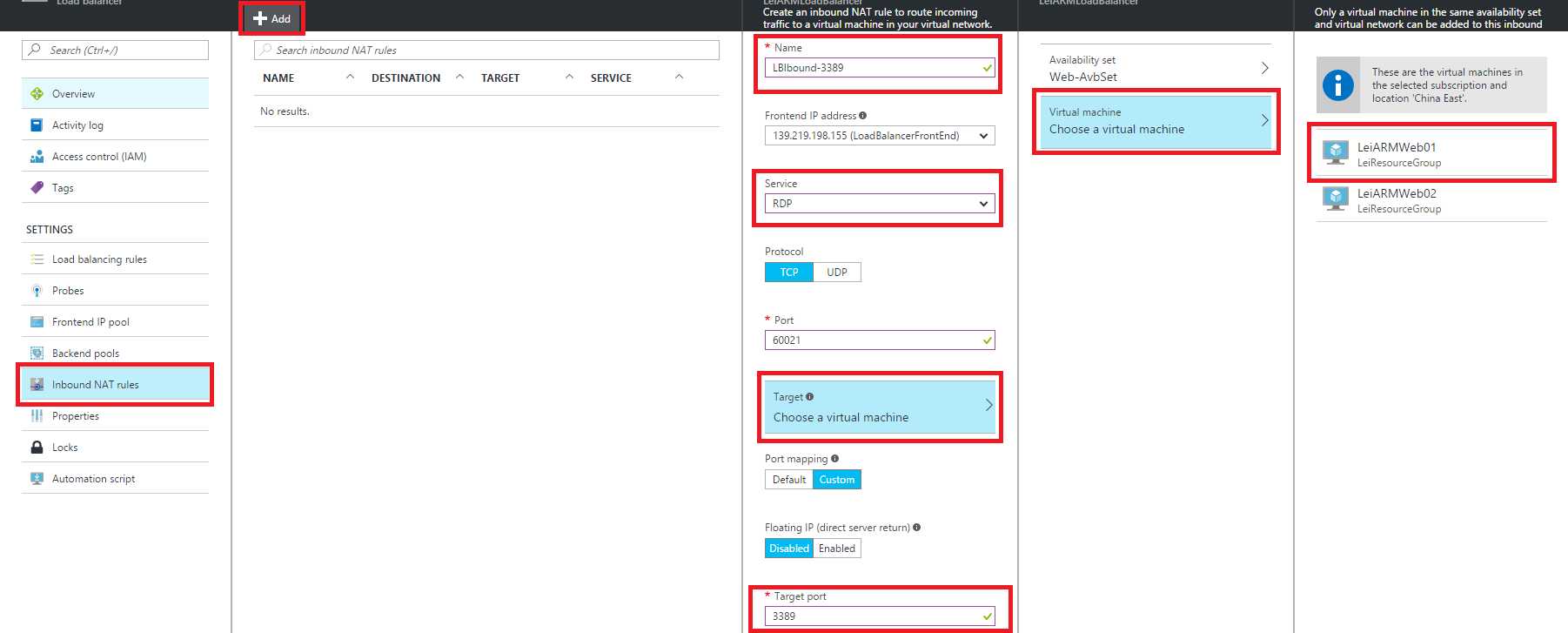Open Activity log in the sidebar

[x=115, y=125]
